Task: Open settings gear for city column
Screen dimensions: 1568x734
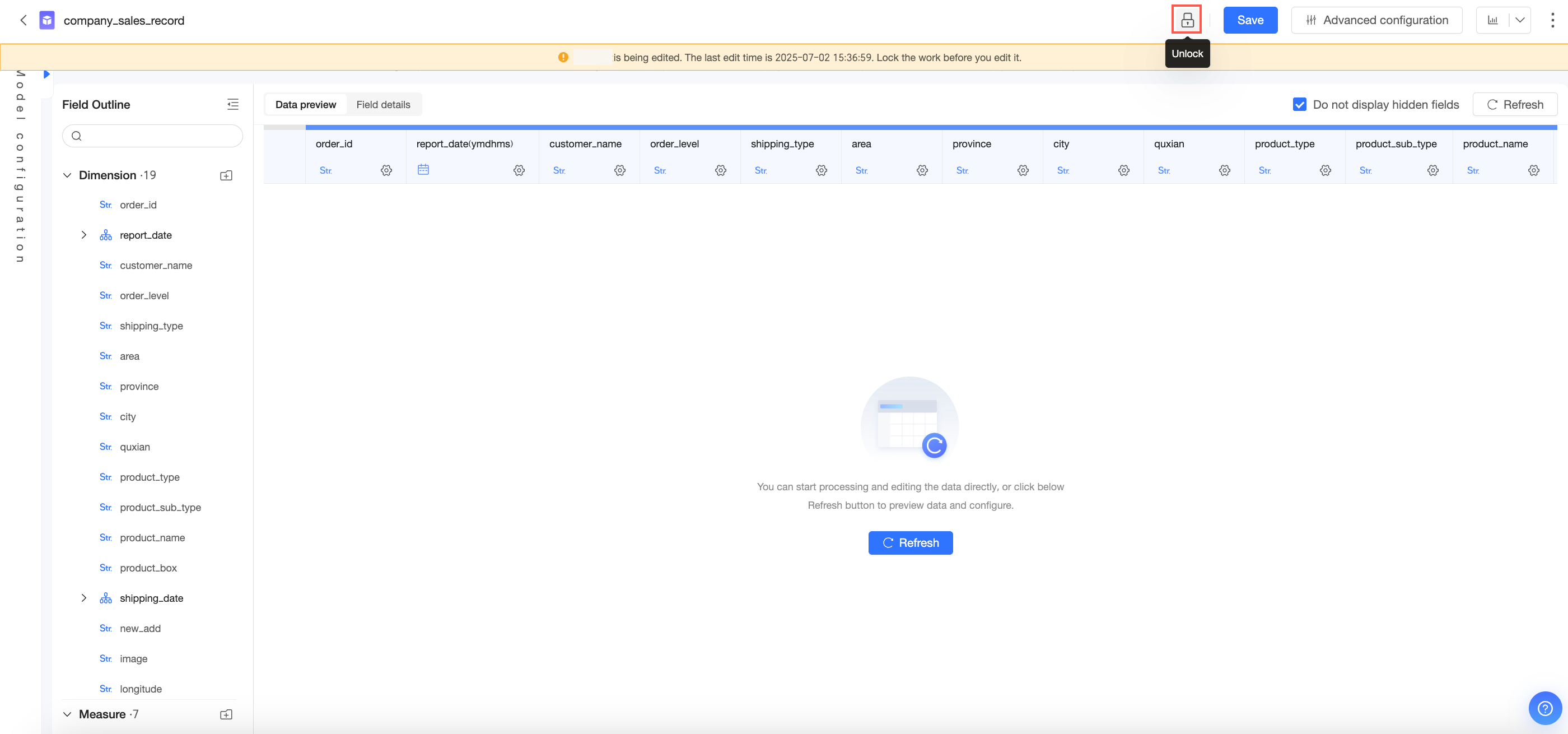Action: coord(1124,170)
